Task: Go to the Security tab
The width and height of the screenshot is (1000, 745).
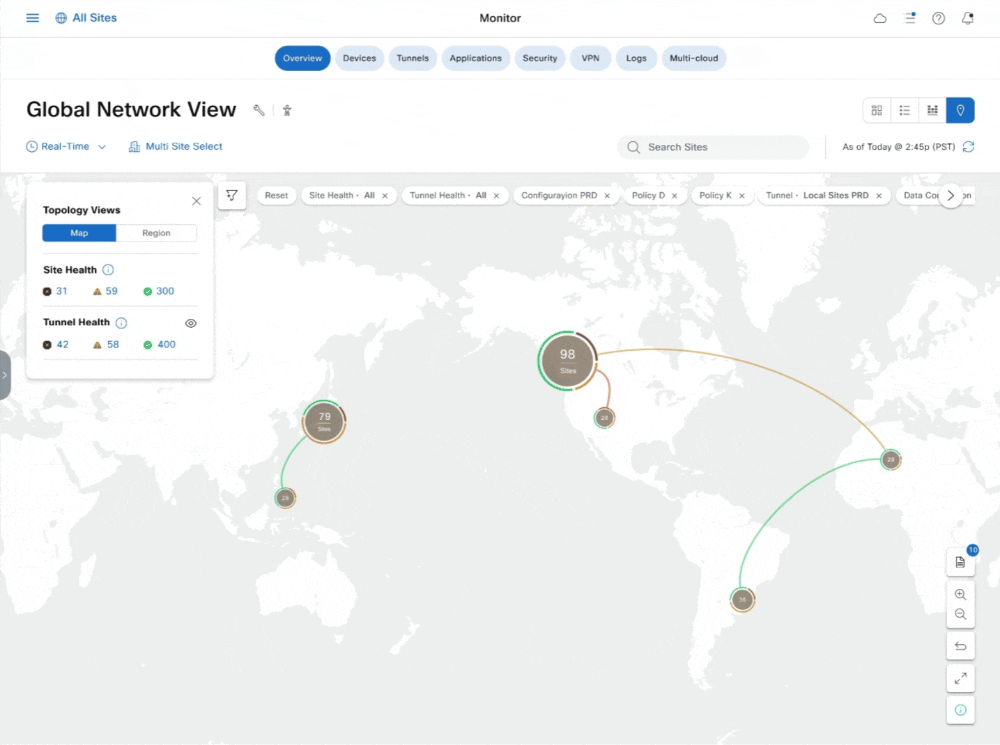Action: tap(539, 58)
